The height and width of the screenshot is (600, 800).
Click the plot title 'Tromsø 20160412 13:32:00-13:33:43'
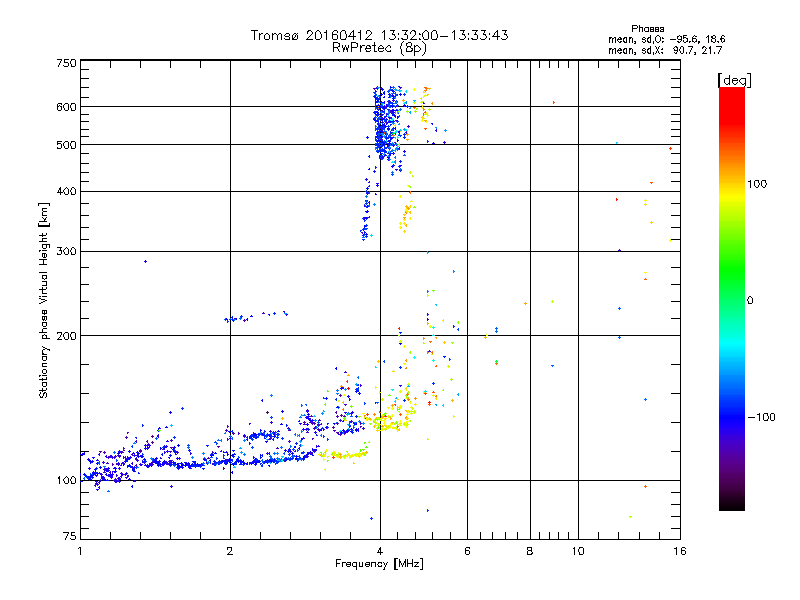click(379, 35)
